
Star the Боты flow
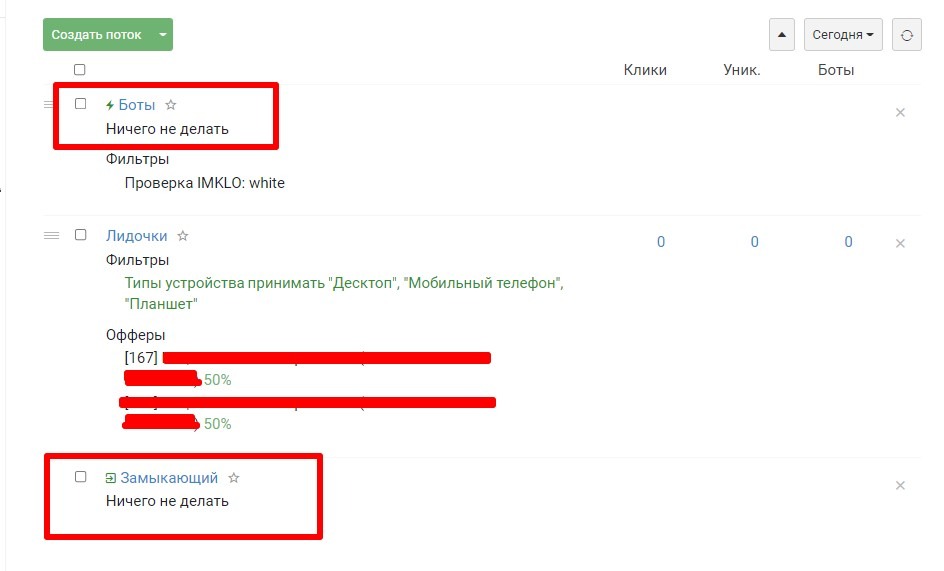coord(171,105)
